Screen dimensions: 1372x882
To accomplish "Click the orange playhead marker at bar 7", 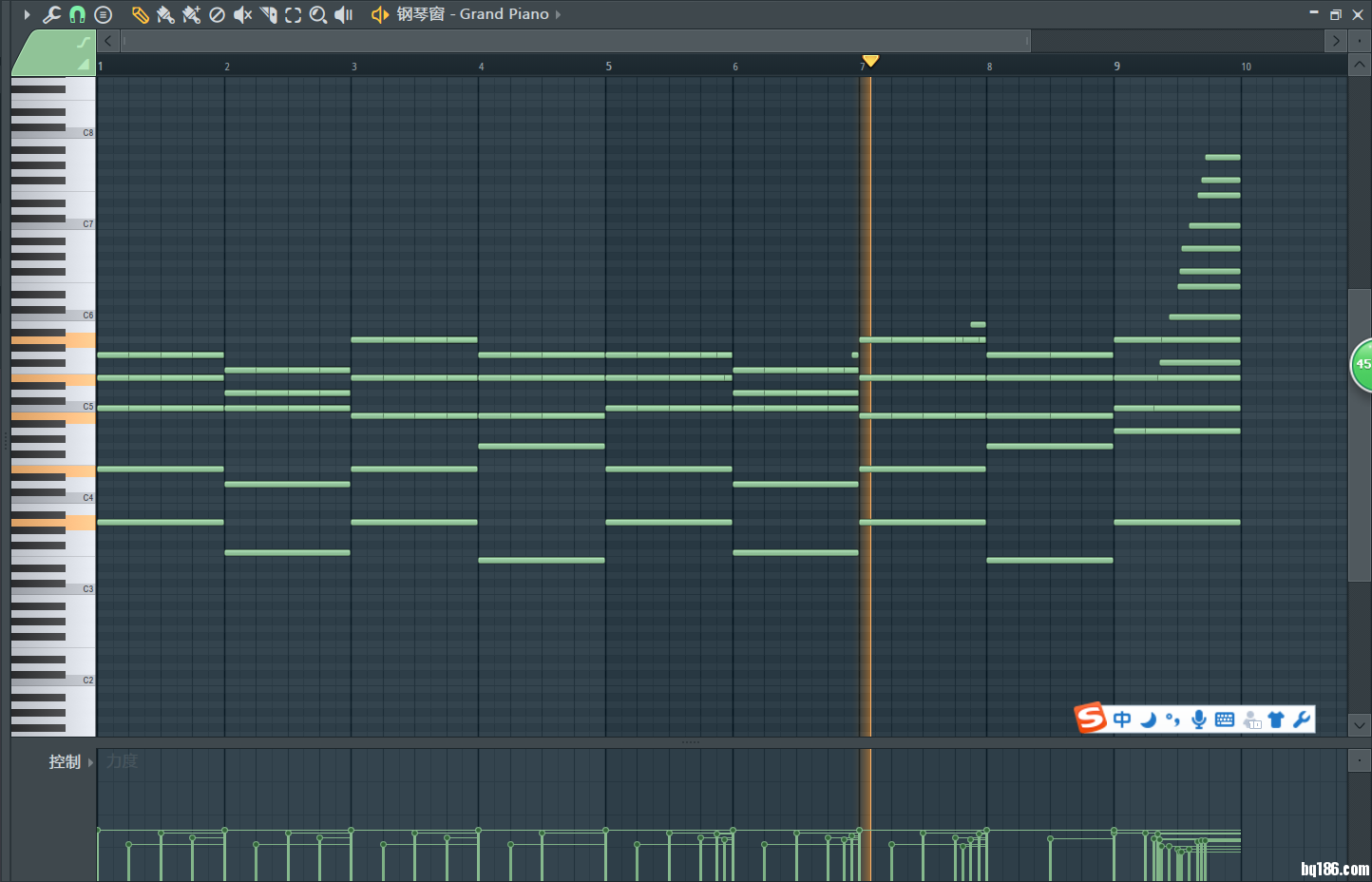I will pos(870,61).
